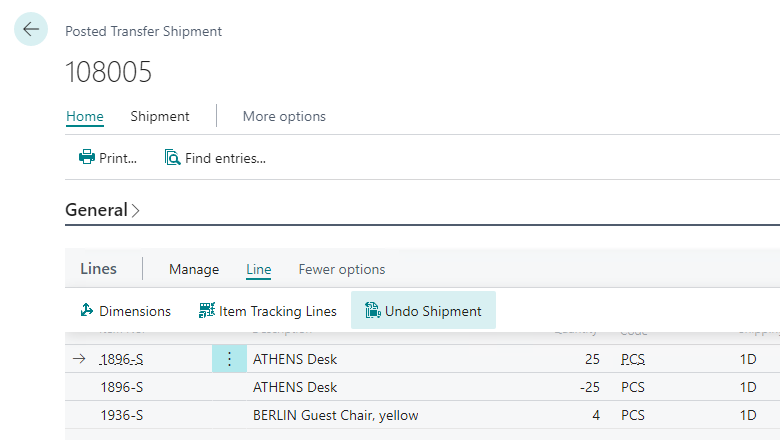The height and width of the screenshot is (440, 780).
Task: Open item 1896-S link in first row
Action: pos(121,359)
